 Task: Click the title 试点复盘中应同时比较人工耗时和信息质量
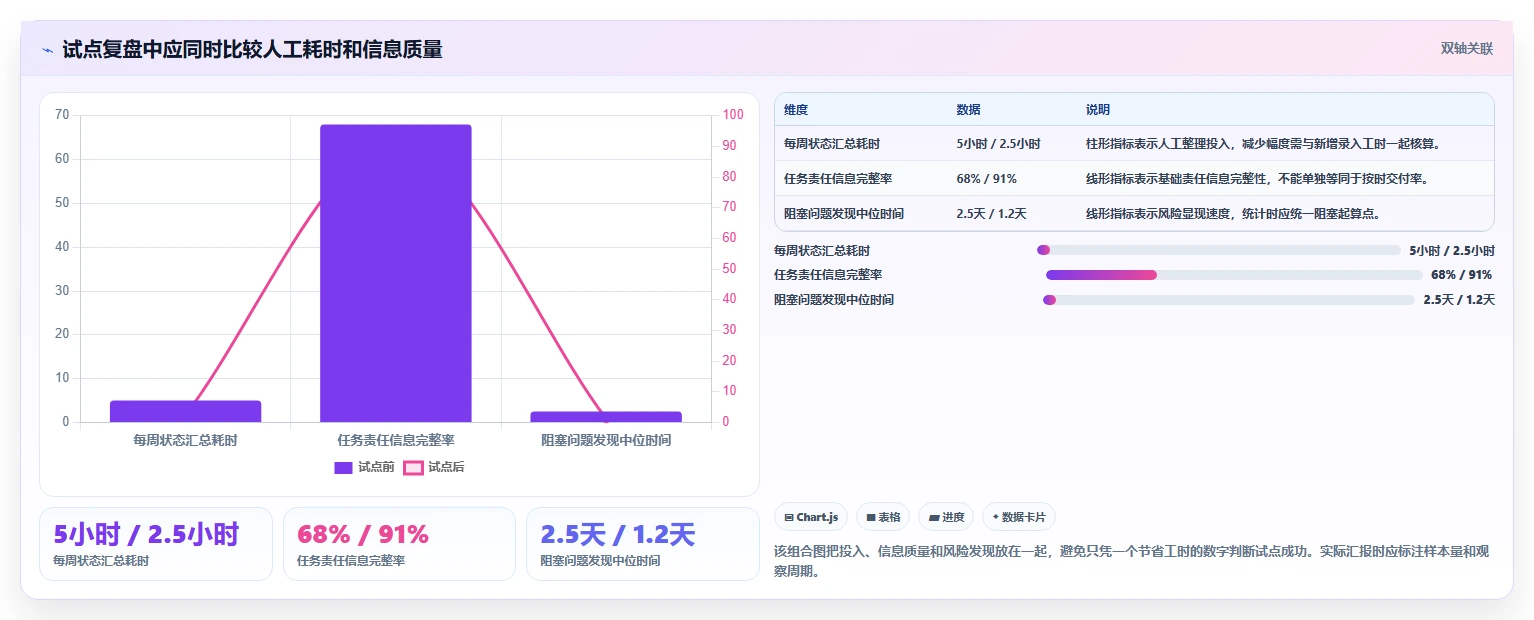(252, 49)
